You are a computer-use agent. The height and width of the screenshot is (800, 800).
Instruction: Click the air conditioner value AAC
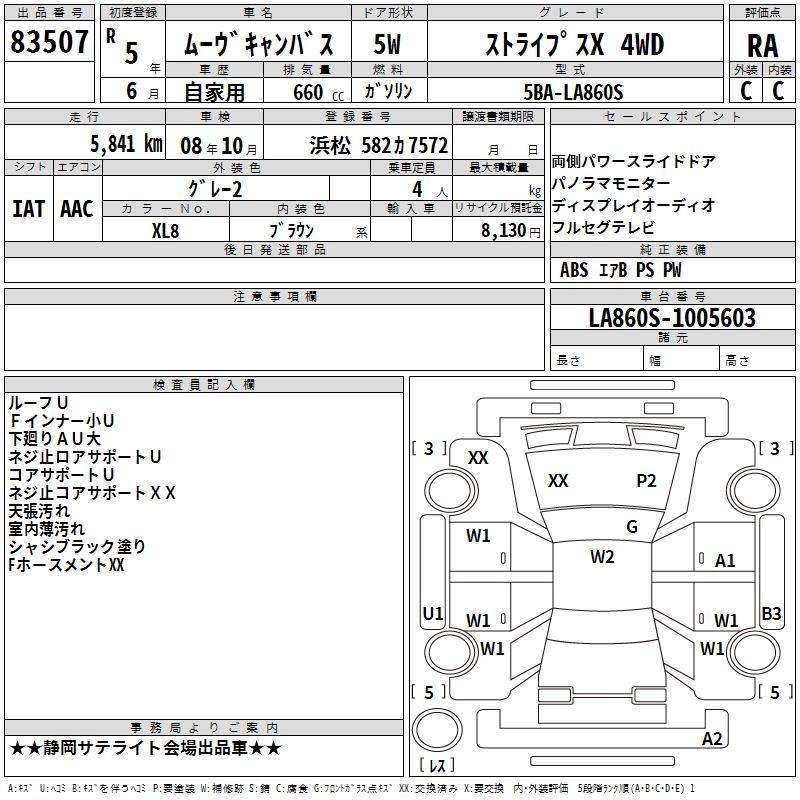pyautogui.click(x=77, y=209)
